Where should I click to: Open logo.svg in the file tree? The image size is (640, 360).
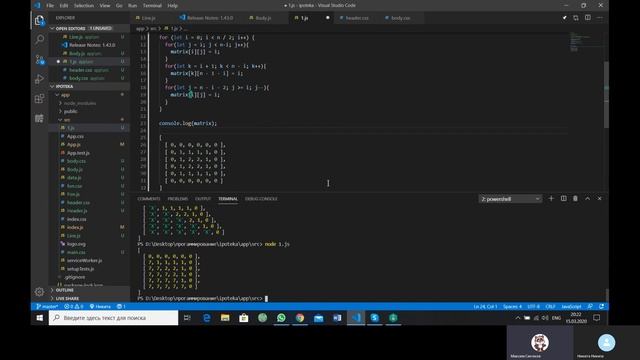[x=89, y=244]
